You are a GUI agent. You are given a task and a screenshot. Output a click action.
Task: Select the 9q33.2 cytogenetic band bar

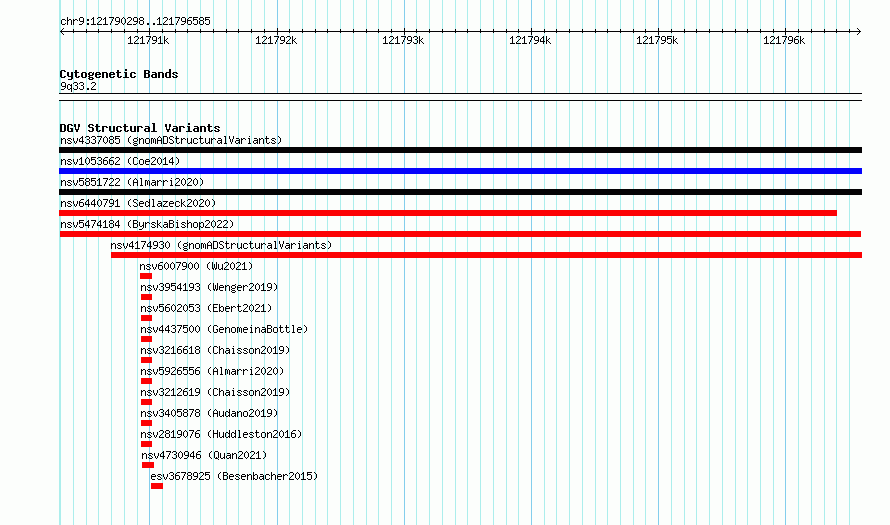pos(460,97)
